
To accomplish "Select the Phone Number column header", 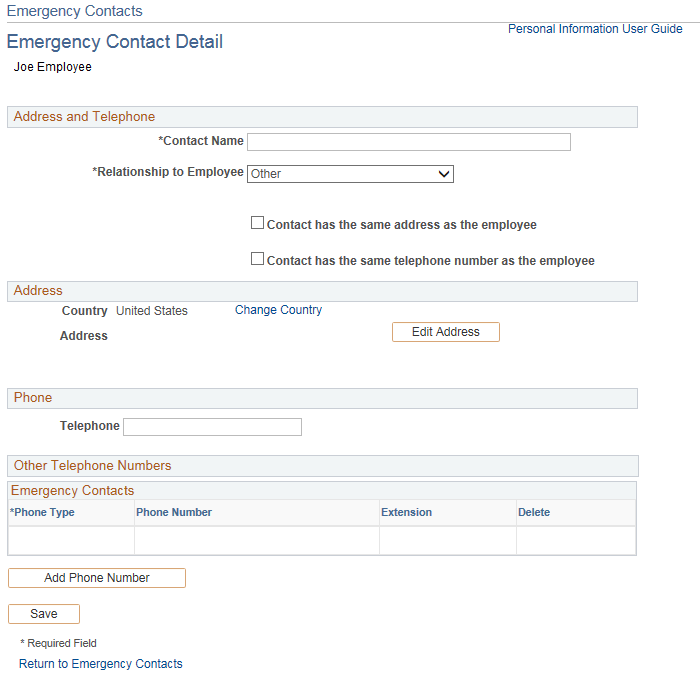I will (x=174, y=512).
